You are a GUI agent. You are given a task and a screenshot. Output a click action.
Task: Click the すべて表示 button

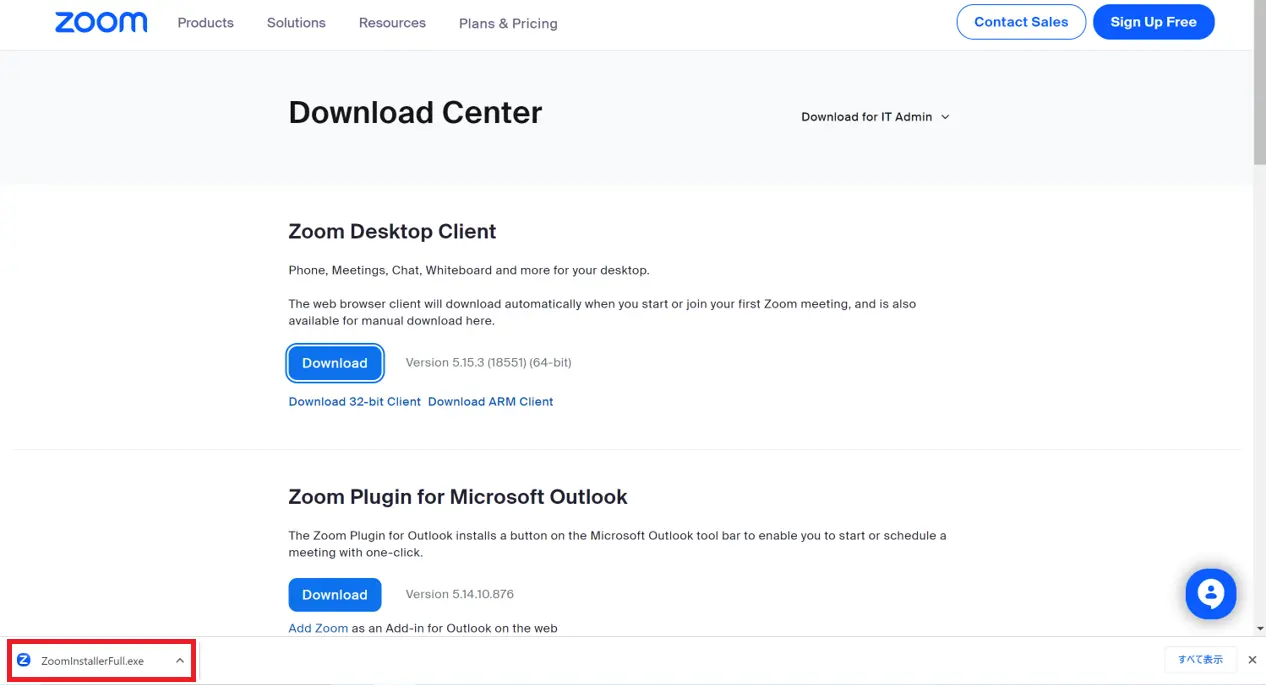1200,660
